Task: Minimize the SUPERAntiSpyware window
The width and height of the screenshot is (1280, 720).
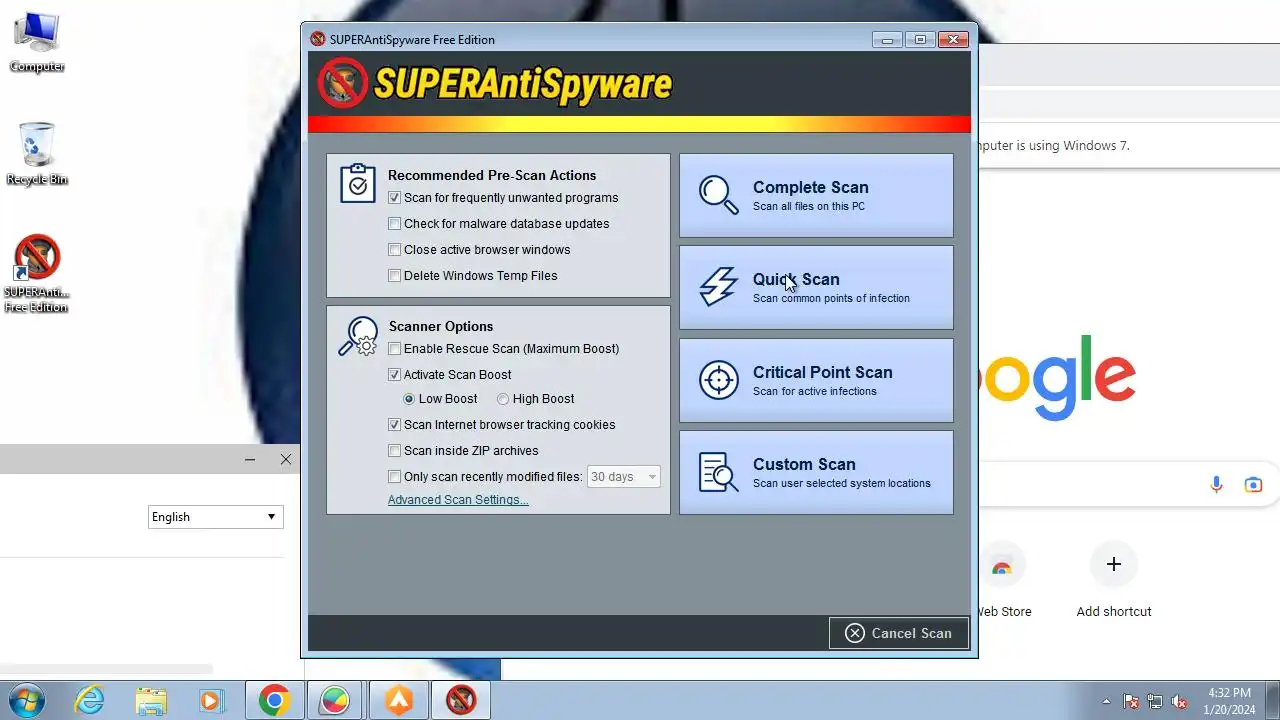Action: [886, 40]
